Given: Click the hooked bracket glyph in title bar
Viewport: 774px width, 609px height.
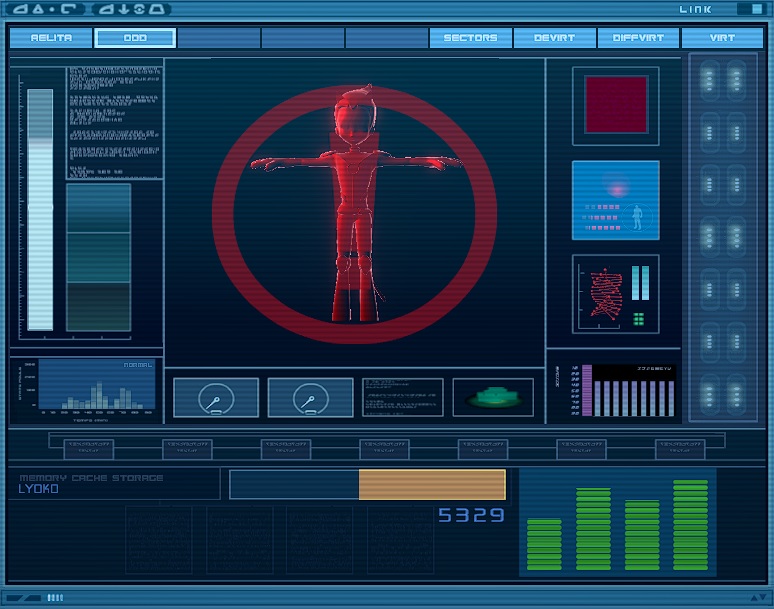Looking at the screenshot, I should point(68,9).
